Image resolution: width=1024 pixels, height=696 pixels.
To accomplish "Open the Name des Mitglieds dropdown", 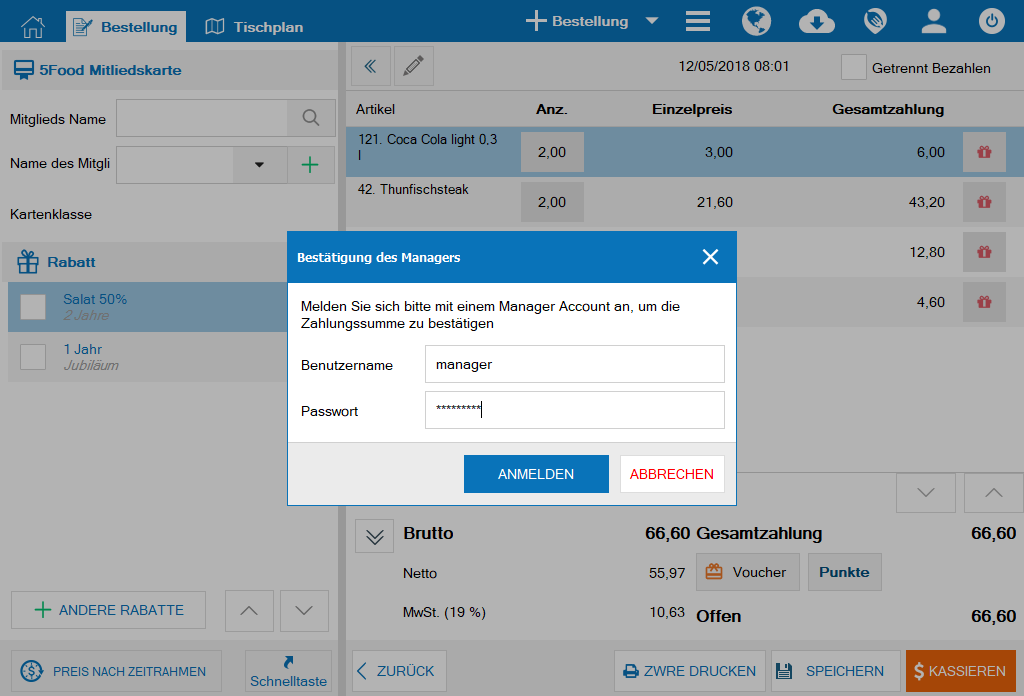I will pos(259,165).
